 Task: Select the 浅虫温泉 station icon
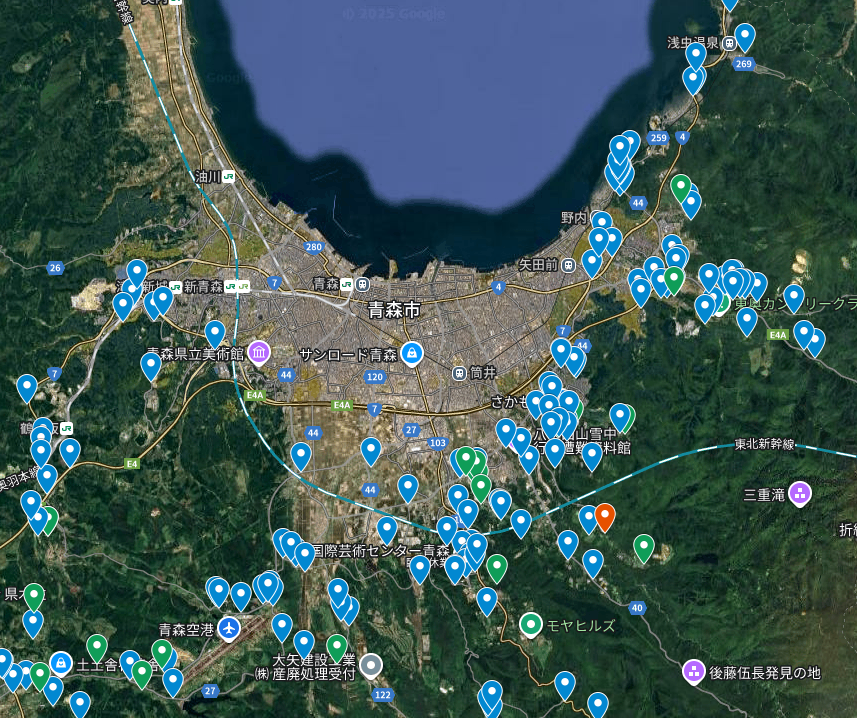(730, 43)
